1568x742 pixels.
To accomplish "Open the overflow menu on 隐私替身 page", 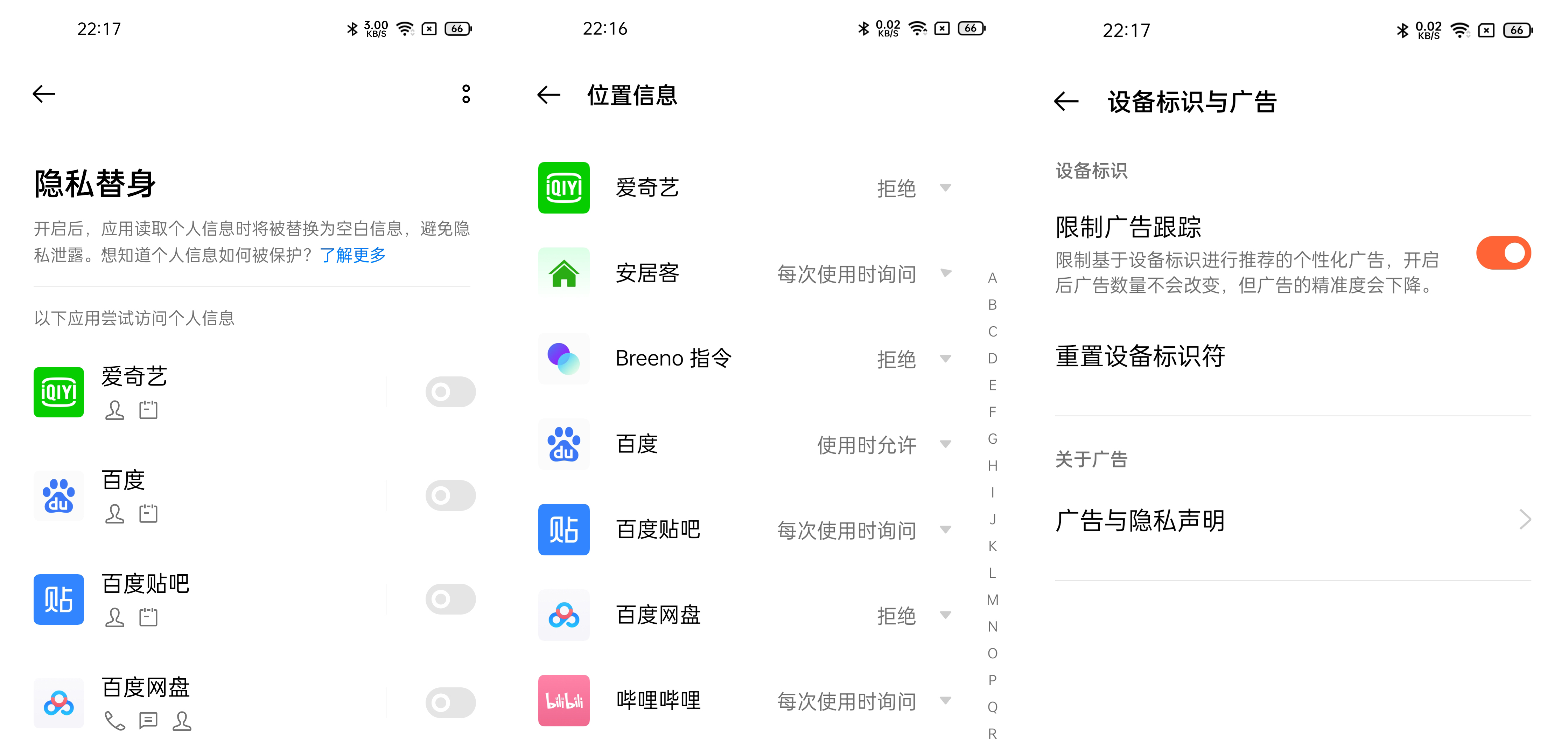I will (x=465, y=95).
